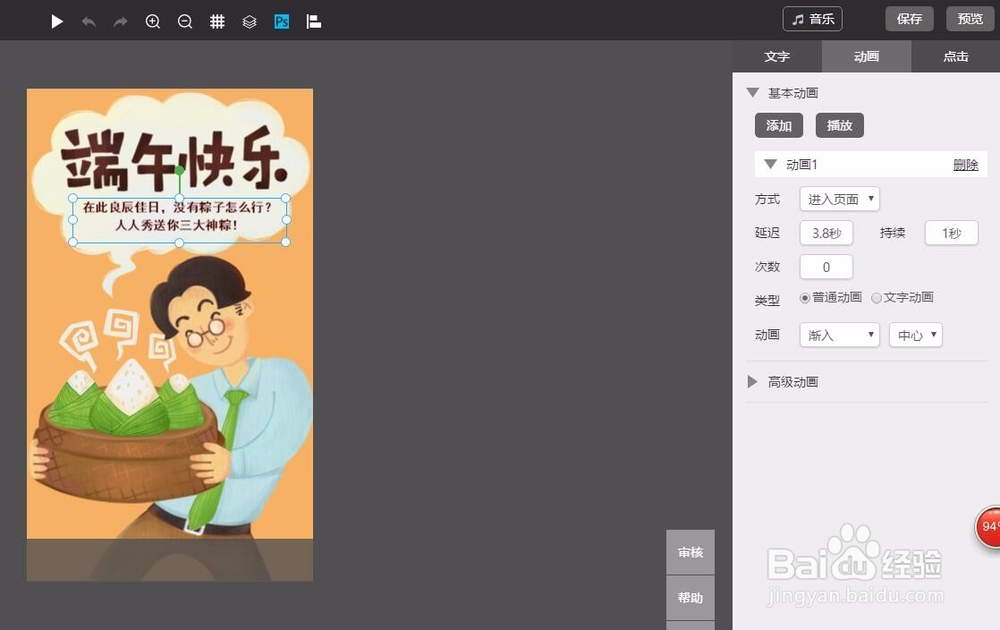1000x630 pixels.
Task: Select the 文字动画 radio button
Action: (x=877, y=297)
